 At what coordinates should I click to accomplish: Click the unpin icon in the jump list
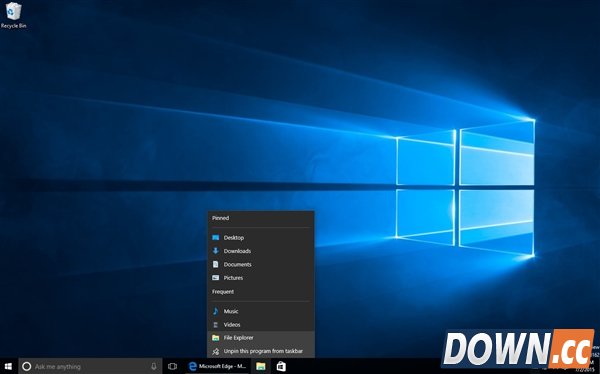click(x=215, y=351)
